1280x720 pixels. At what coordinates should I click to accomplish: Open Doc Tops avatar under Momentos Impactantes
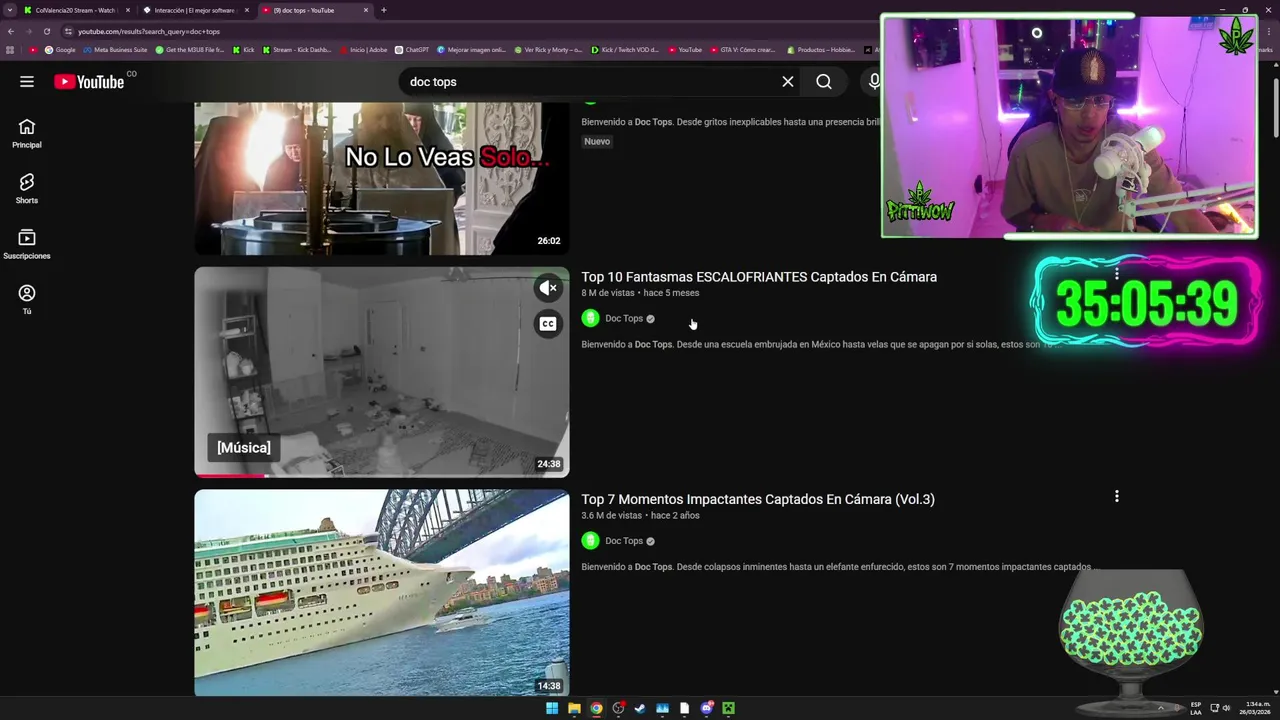click(x=590, y=541)
